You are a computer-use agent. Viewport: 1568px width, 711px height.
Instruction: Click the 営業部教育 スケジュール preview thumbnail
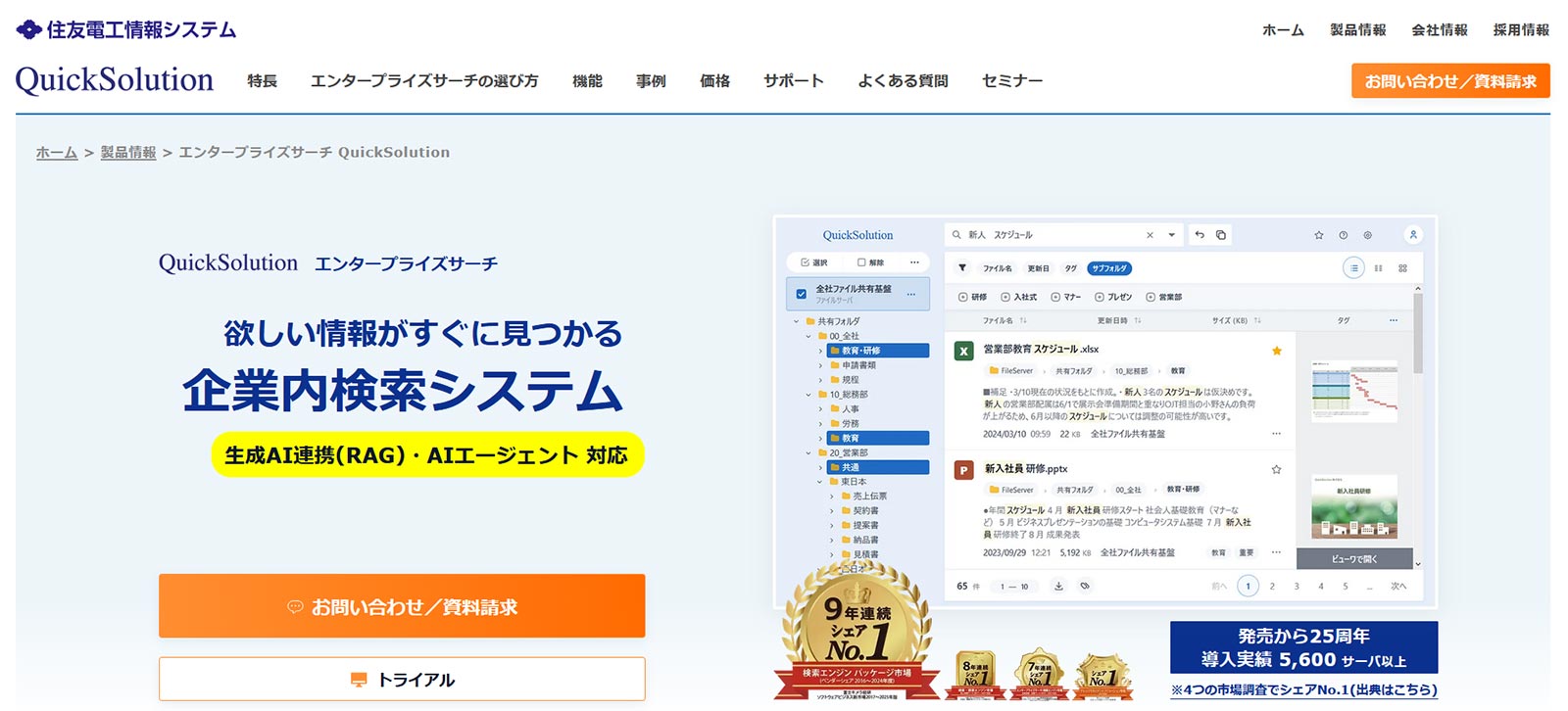(1354, 391)
